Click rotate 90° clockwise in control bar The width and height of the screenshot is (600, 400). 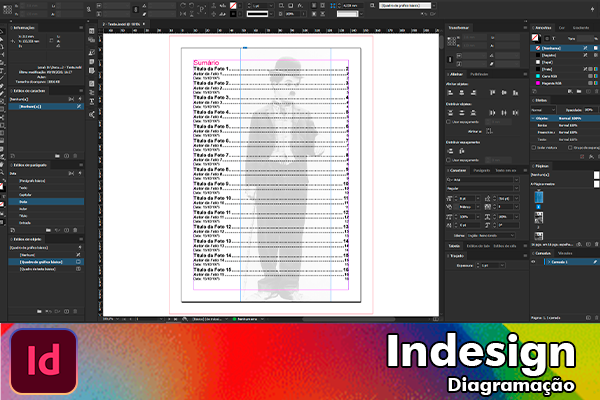(x=183, y=5)
